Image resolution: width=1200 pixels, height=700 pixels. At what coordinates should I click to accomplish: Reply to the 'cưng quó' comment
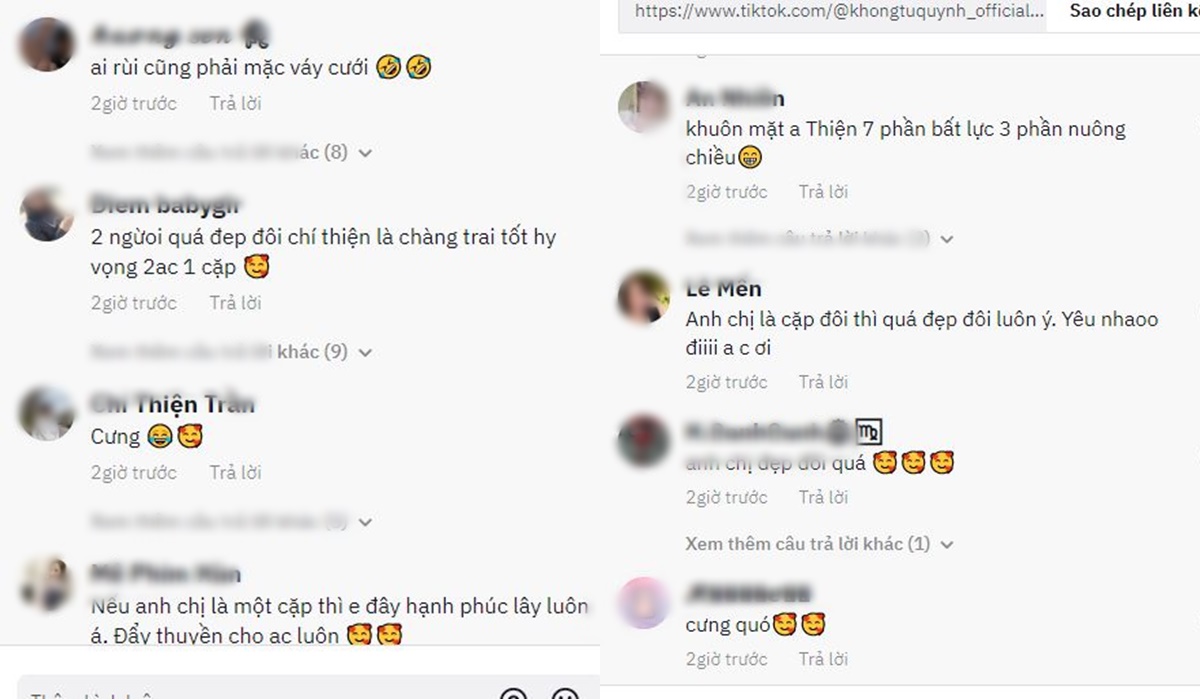[823, 659]
